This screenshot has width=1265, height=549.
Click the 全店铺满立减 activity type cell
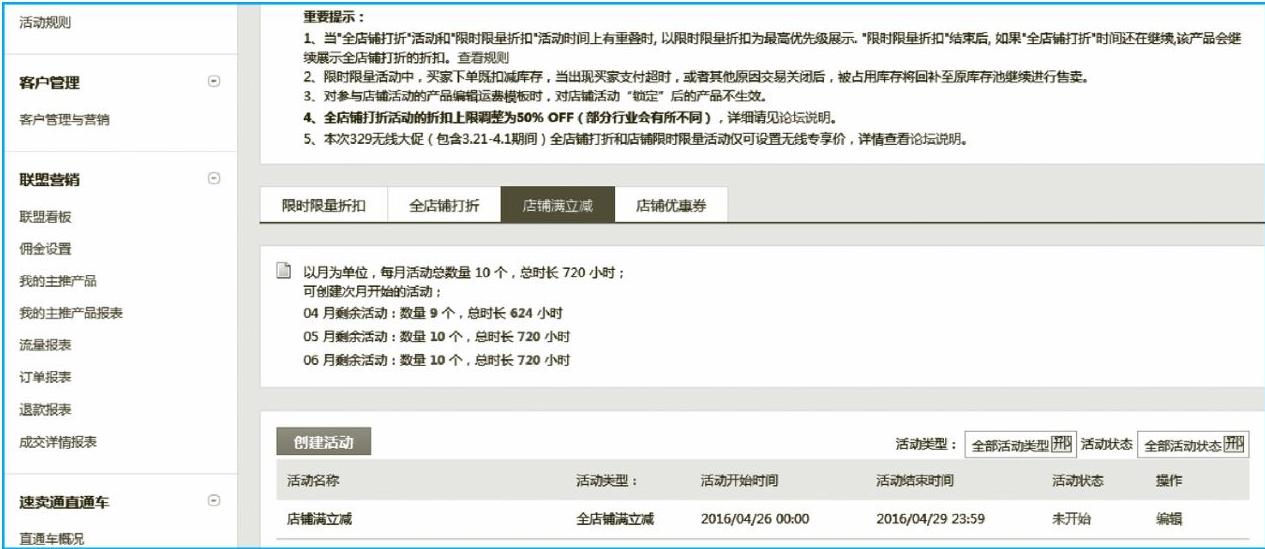(x=615, y=519)
